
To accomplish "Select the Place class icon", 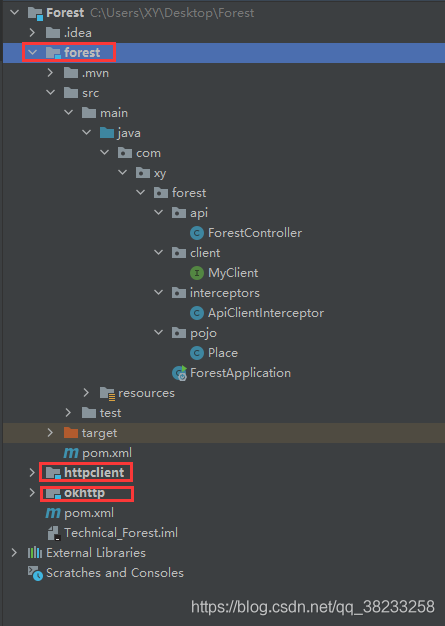I will 196,353.
